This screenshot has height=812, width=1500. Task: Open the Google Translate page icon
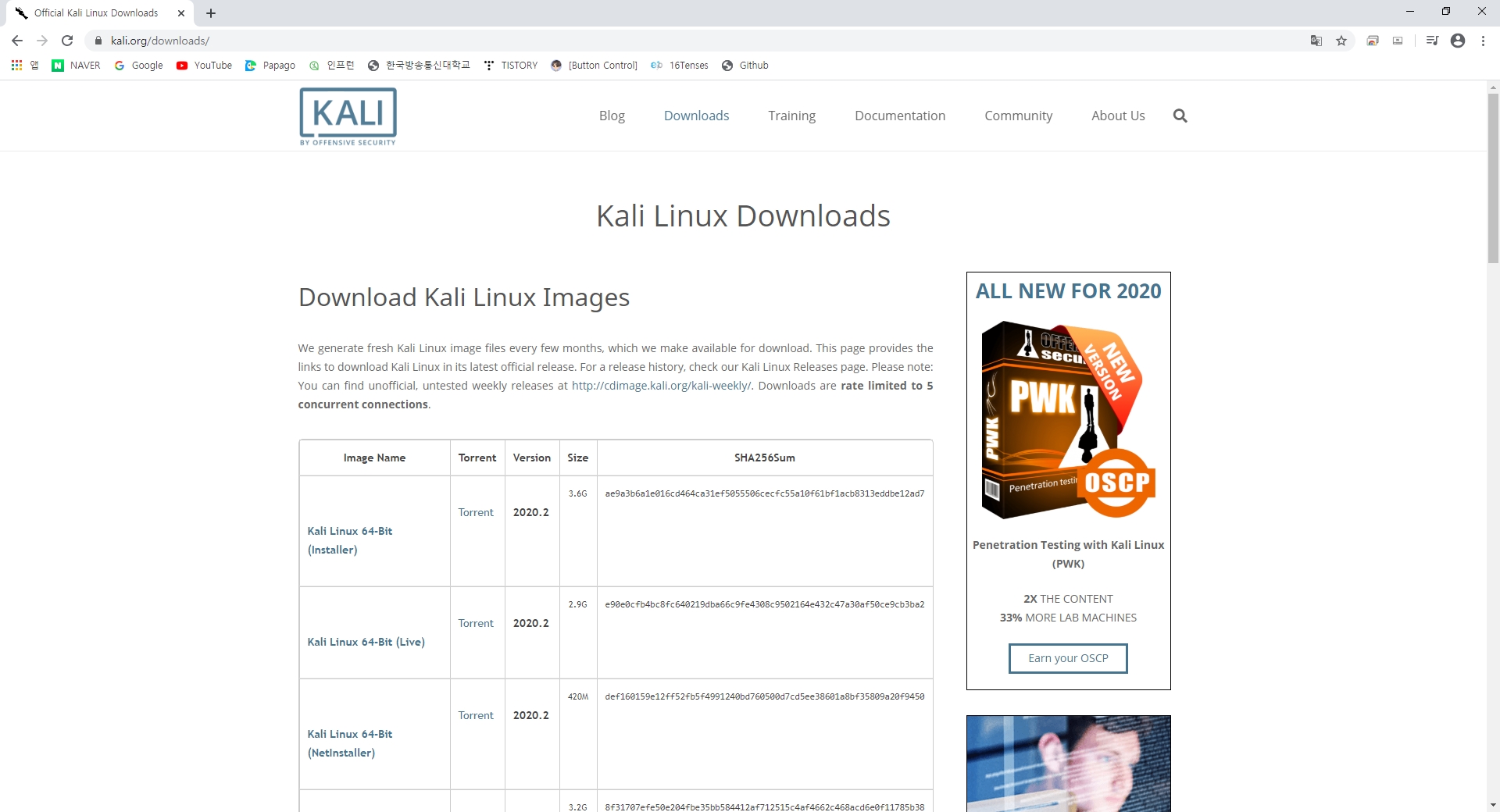[x=1316, y=41]
